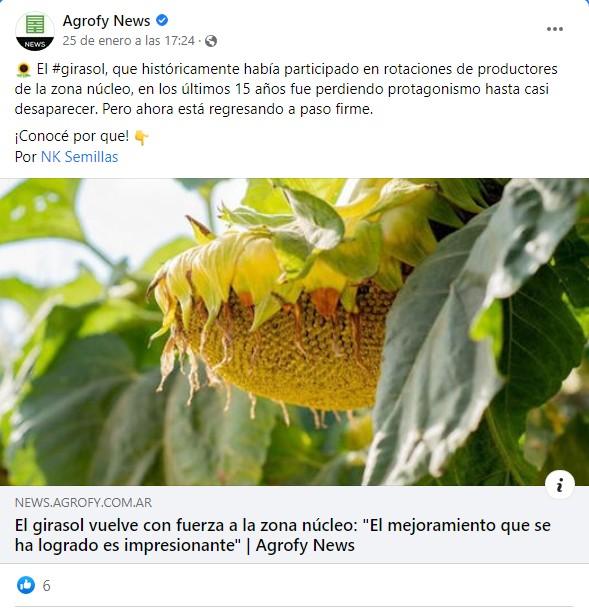Click the post paragraph about 'zona núcleo' rotations
589x611 pixels.
tap(286, 89)
